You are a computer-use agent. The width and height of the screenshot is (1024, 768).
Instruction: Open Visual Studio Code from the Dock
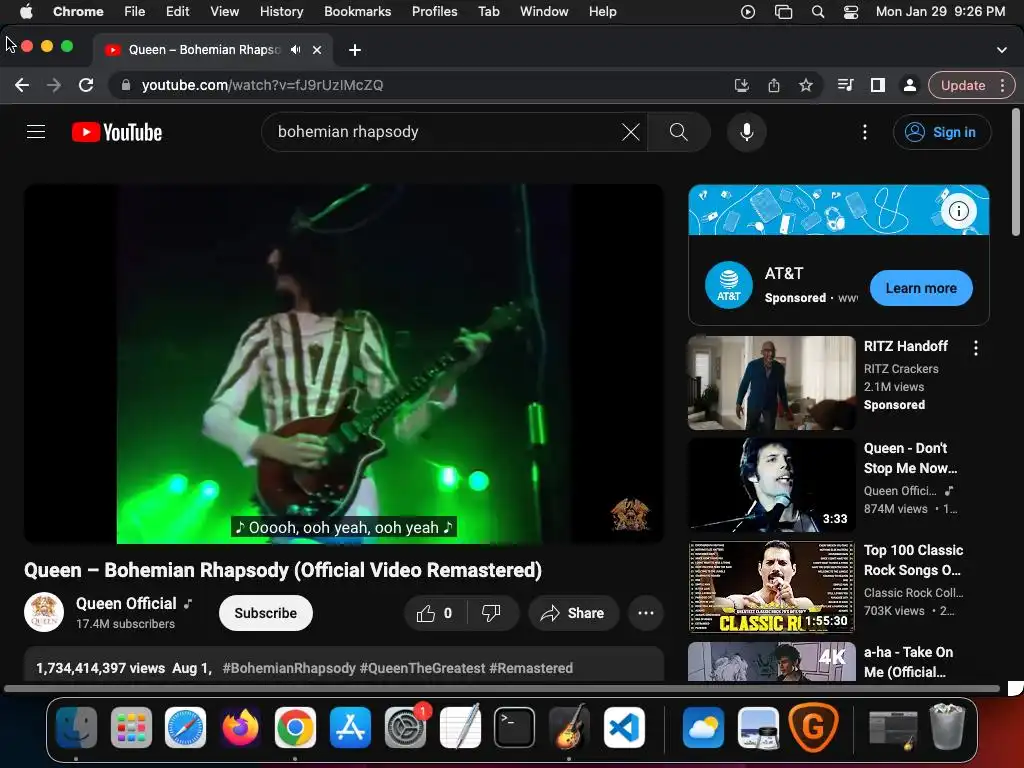pyautogui.click(x=624, y=727)
